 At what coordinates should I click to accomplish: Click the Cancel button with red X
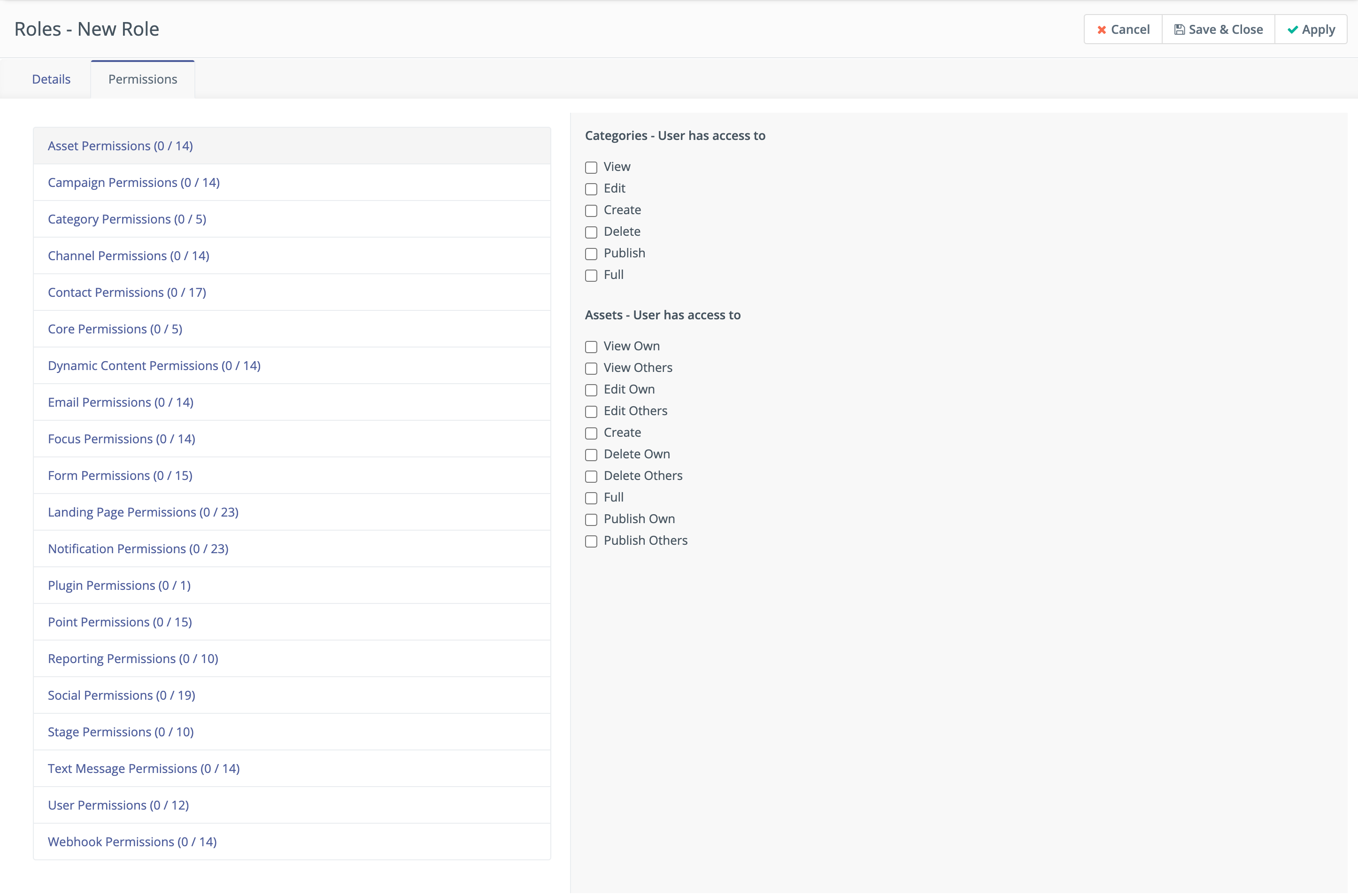1123,29
